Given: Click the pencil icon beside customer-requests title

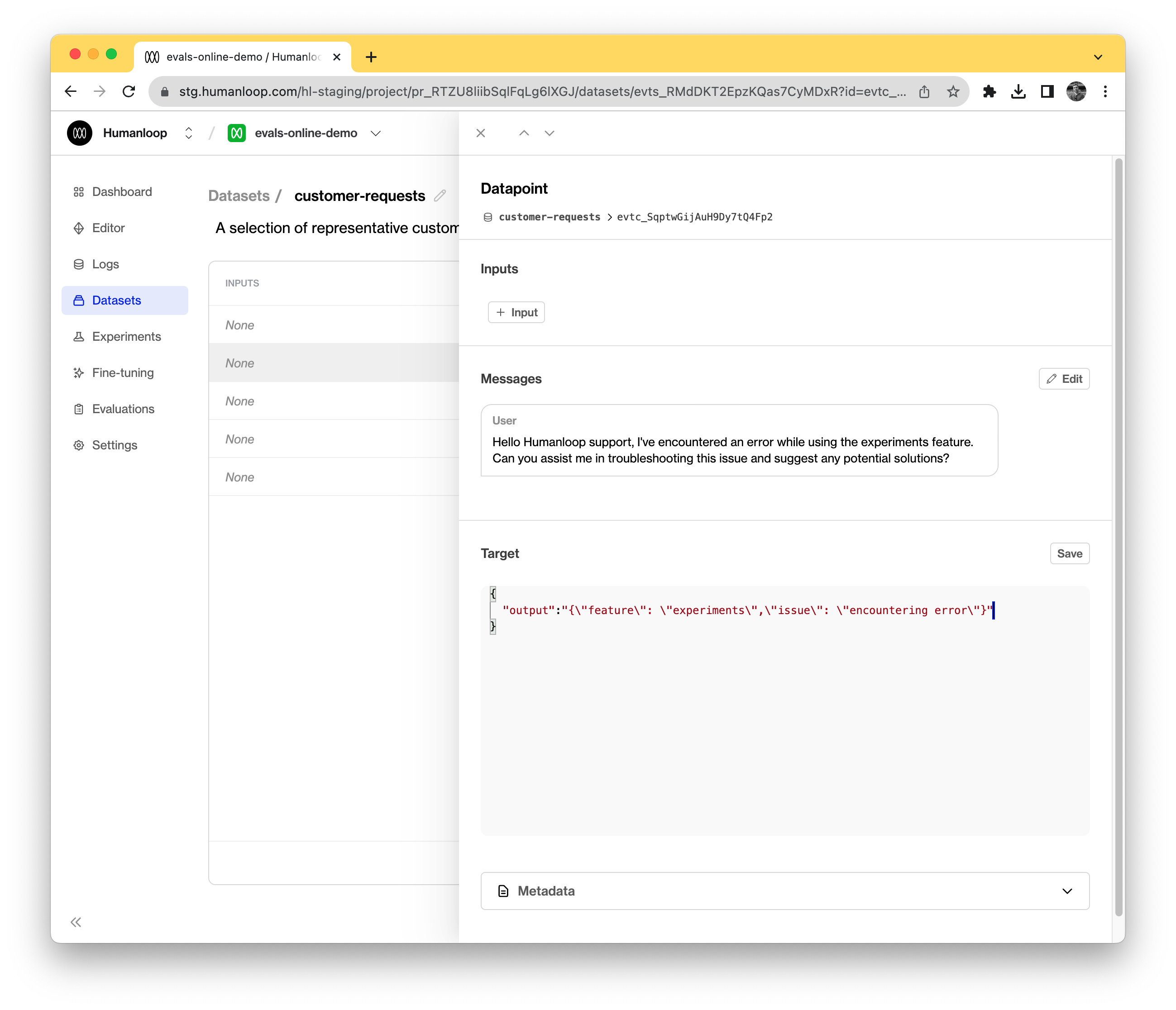Looking at the screenshot, I should click(x=440, y=196).
